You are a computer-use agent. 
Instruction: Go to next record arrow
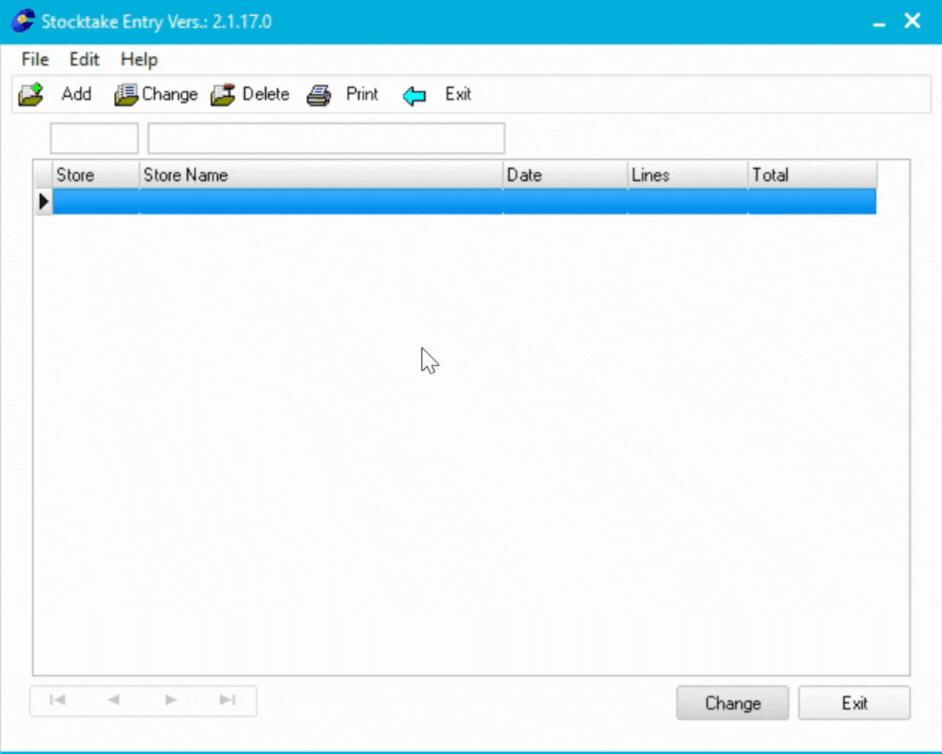coord(171,701)
